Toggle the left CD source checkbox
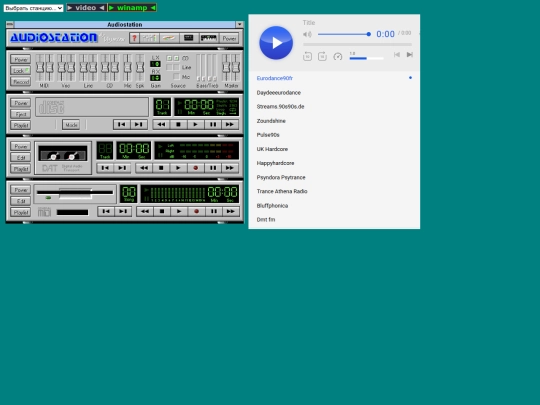The image size is (540, 405). (169, 58)
